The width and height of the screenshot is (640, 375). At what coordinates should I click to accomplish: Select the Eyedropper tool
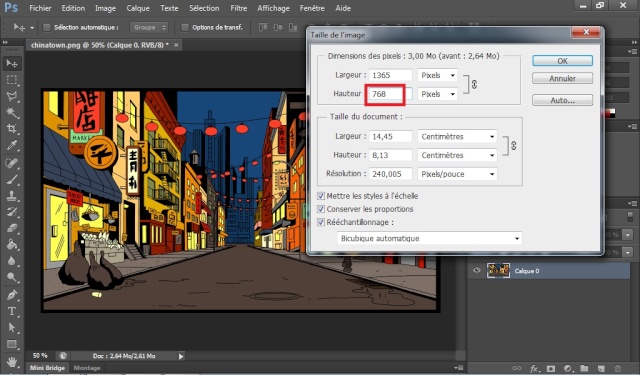(x=12, y=145)
